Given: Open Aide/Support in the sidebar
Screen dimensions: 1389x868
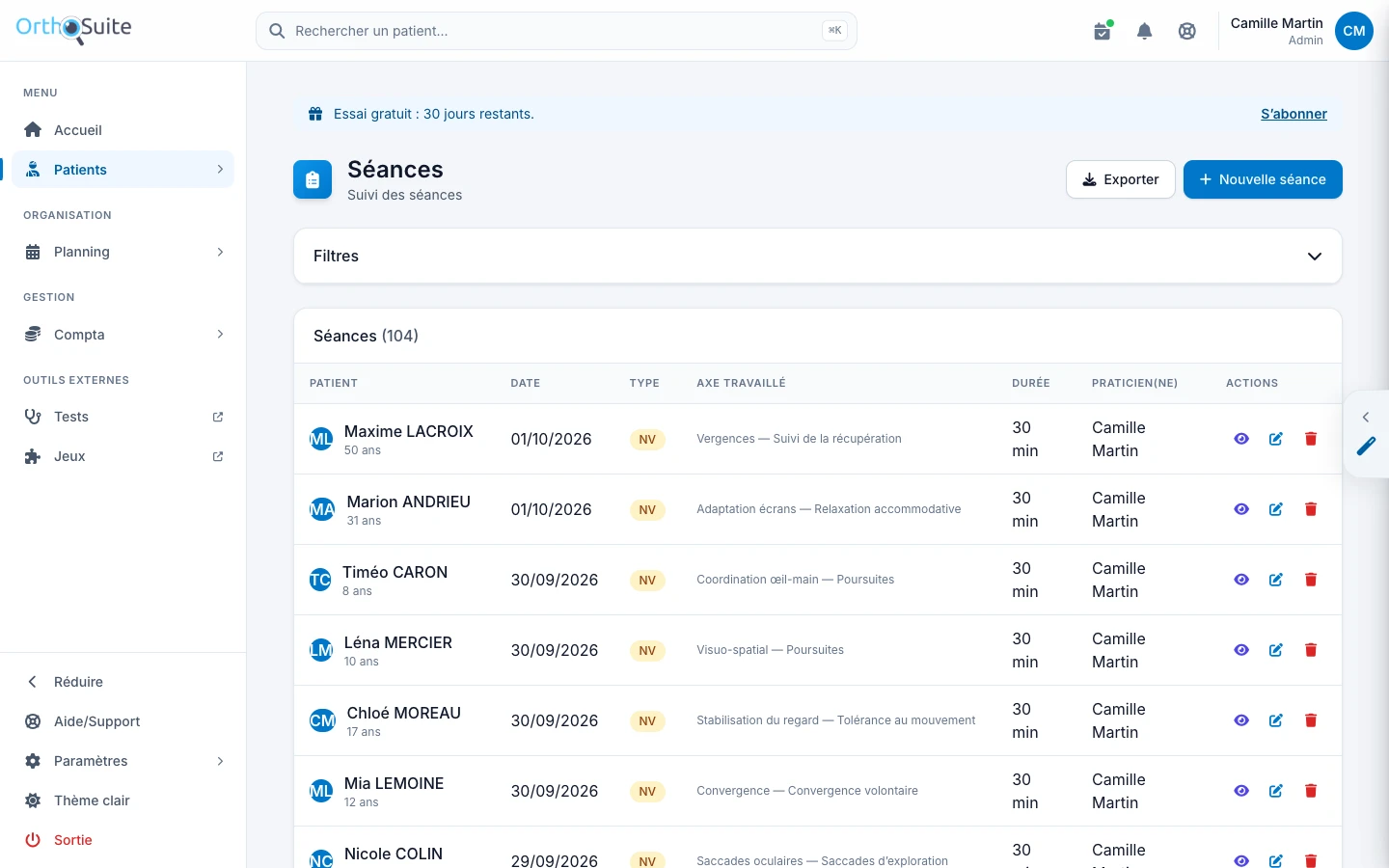Looking at the screenshot, I should pyautogui.click(x=123, y=721).
